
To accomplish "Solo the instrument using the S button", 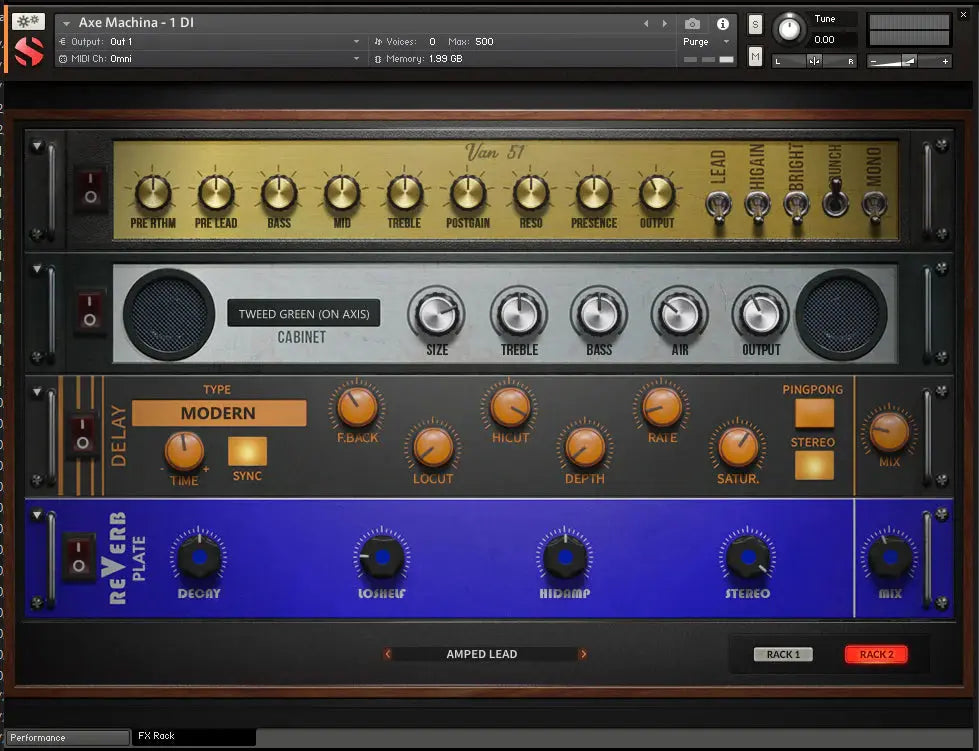I will pyautogui.click(x=755, y=22).
